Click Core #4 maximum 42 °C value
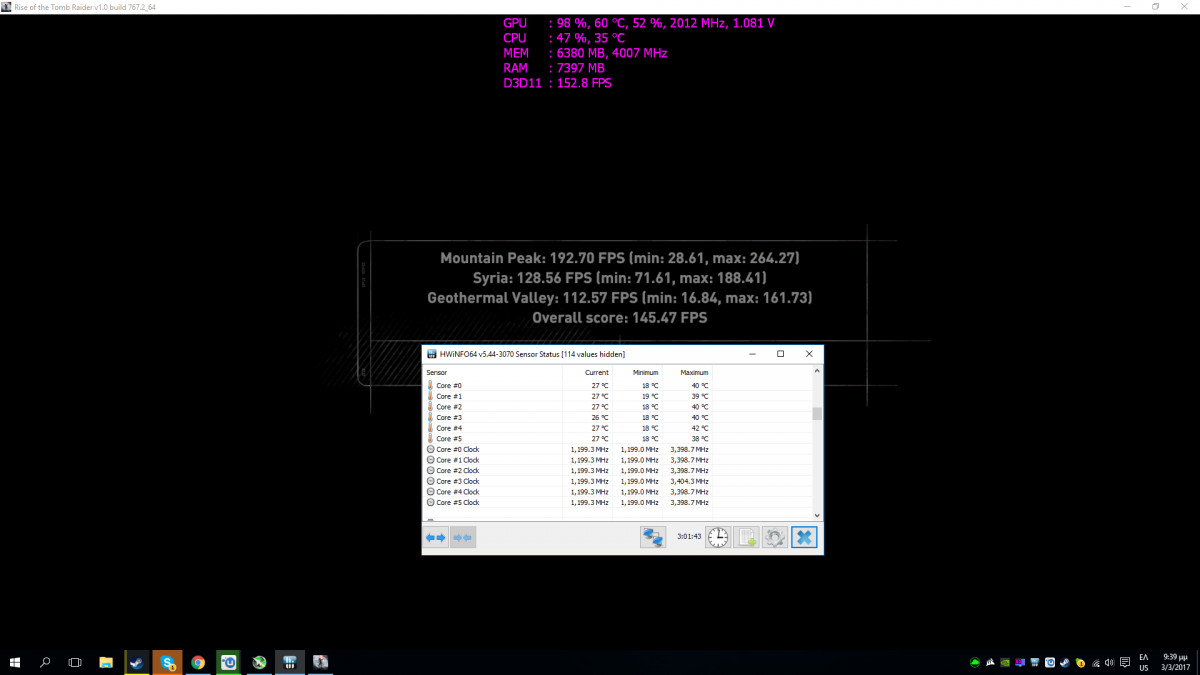Image resolution: width=1200 pixels, height=675 pixels. pyautogui.click(x=699, y=428)
